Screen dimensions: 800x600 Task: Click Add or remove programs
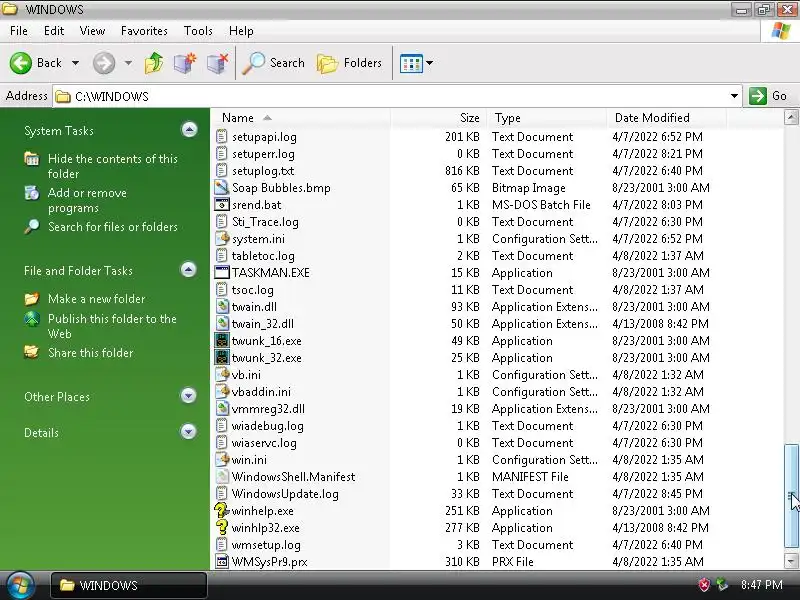87,201
